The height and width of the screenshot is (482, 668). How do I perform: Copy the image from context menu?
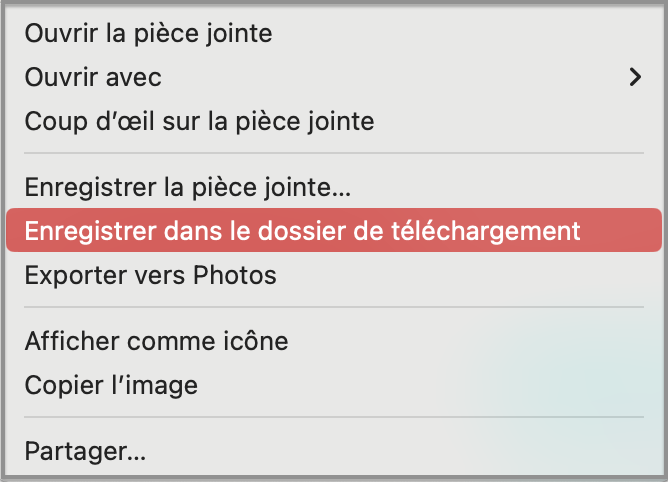coord(111,385)
